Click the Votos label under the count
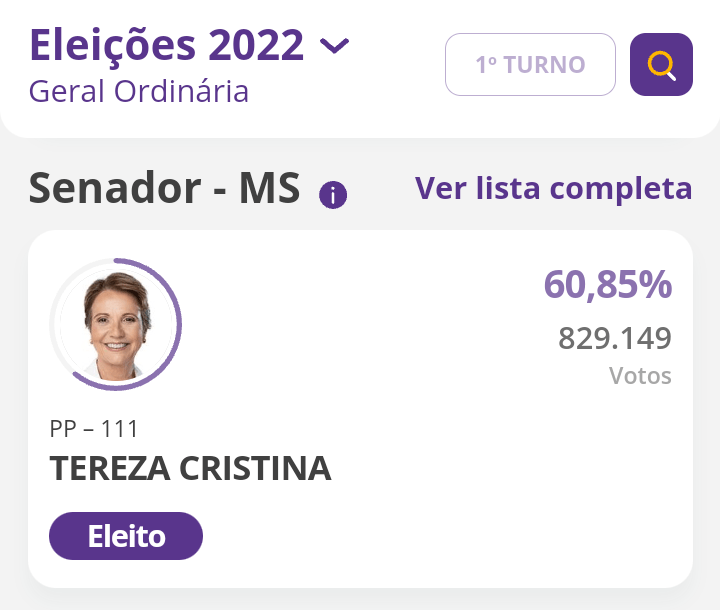The height and width of the screenshot is (610, 720). pyautogui.click(x=640, y=377)
